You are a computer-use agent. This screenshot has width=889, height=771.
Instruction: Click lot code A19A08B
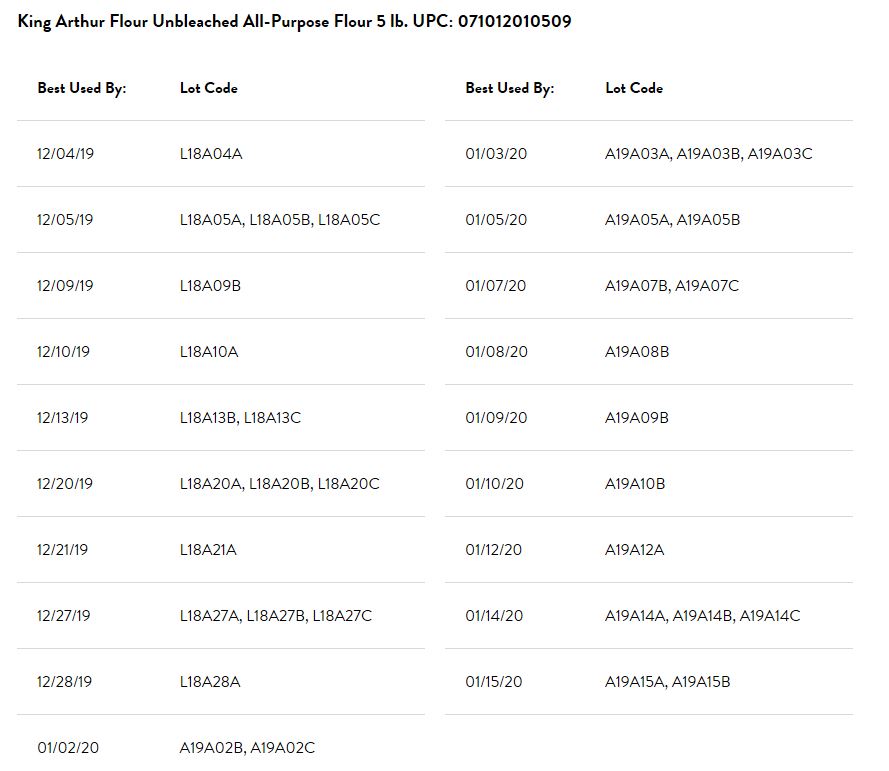637,352
